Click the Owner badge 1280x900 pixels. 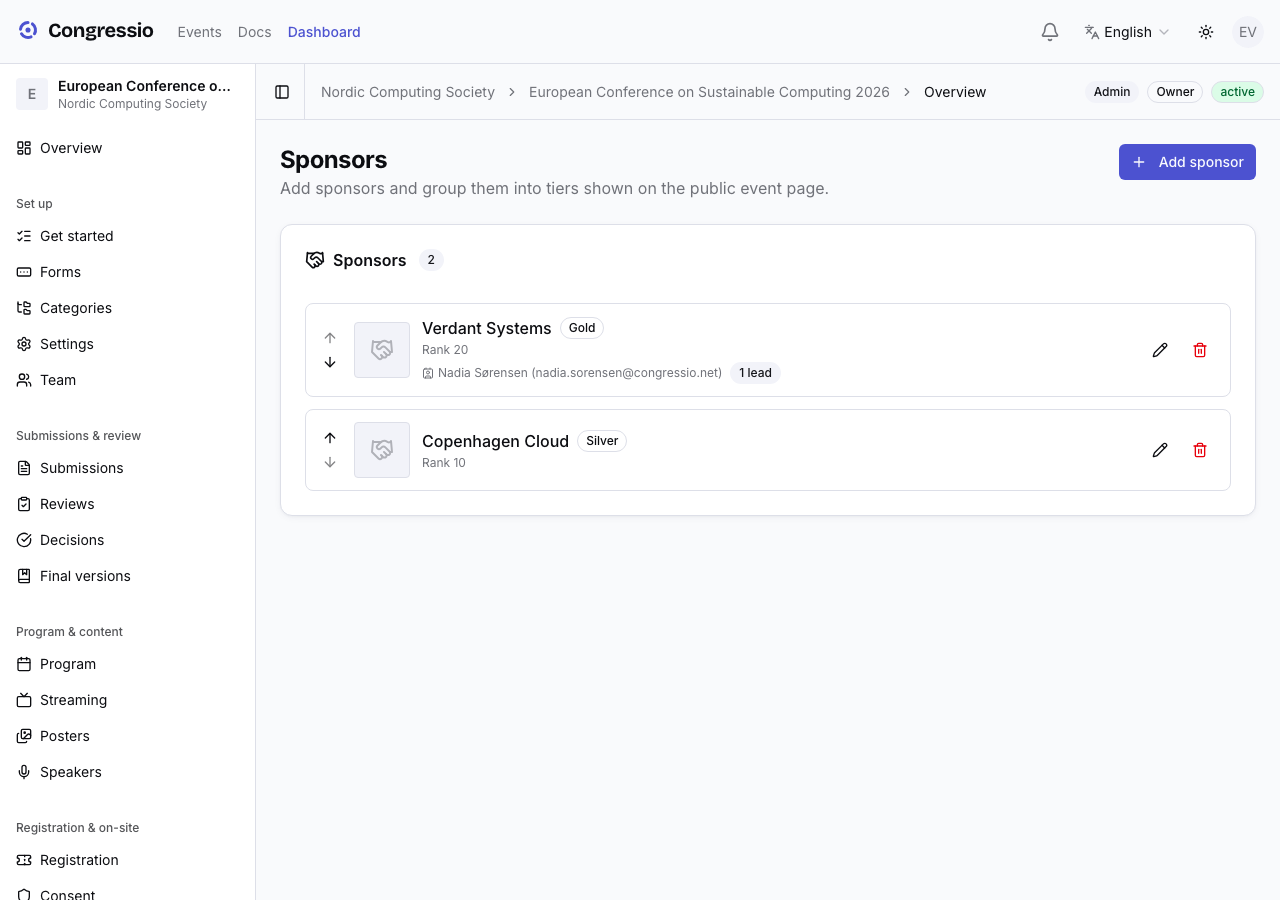coord(1175,92)
